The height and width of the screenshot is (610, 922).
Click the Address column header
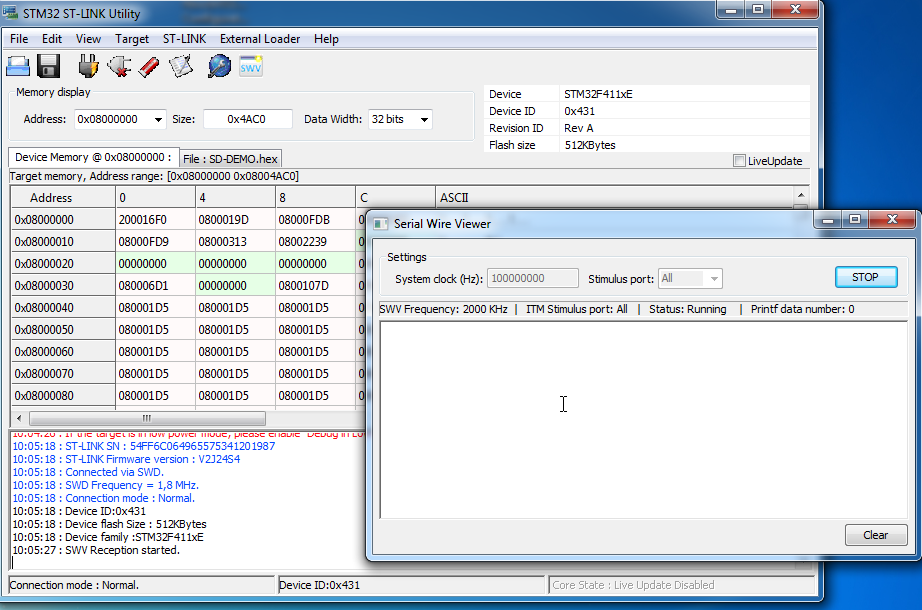[x=63, y=198]
